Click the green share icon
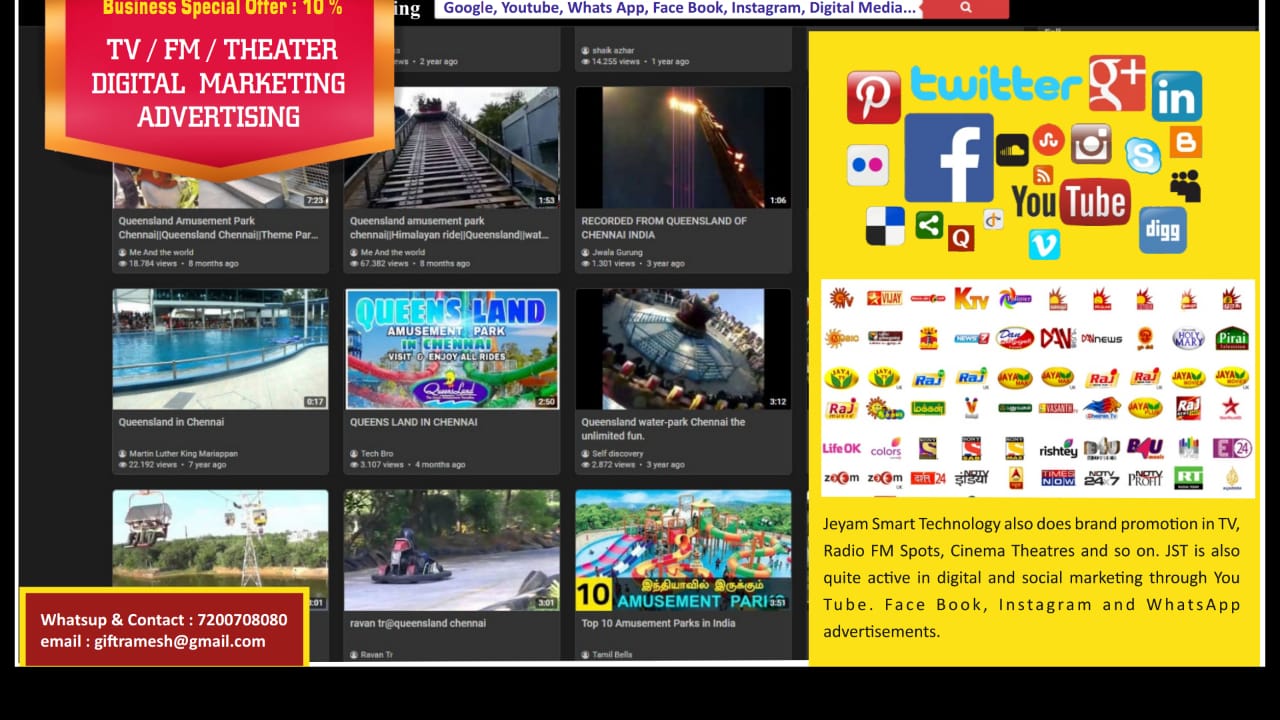 [929, 224]
